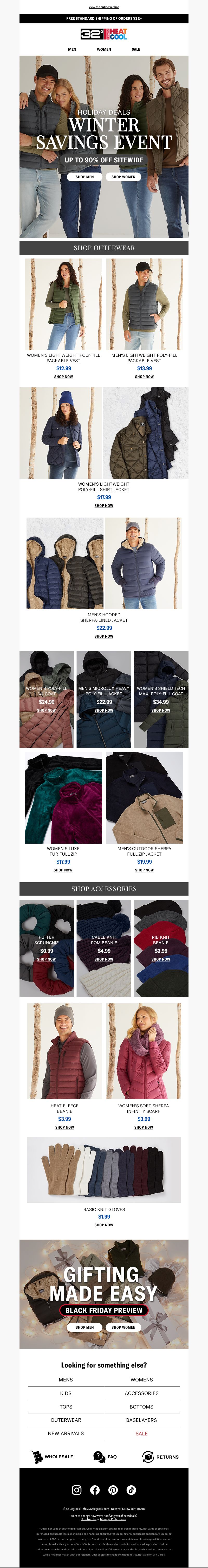
Task: Open the TikTok icon in footer
Action: click(131, 1490)
